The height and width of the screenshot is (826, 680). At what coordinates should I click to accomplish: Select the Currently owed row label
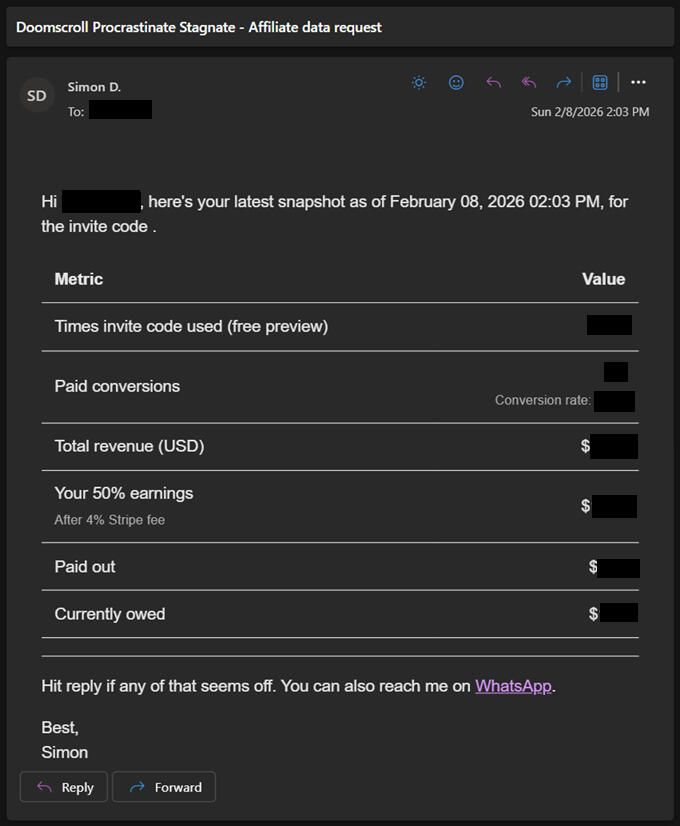click(110, 614)
